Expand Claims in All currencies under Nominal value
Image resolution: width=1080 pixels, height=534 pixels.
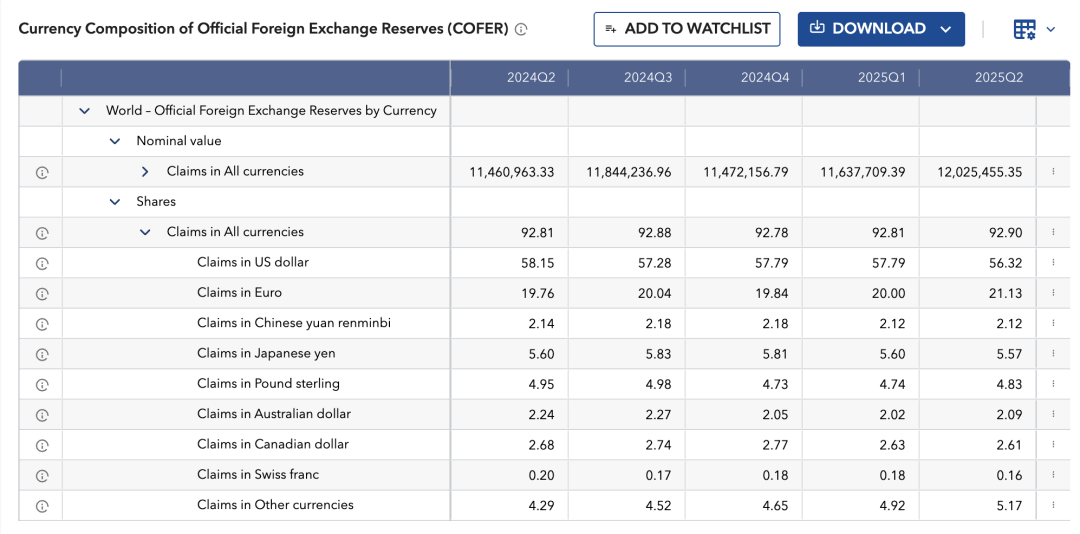tap(145, 172)
